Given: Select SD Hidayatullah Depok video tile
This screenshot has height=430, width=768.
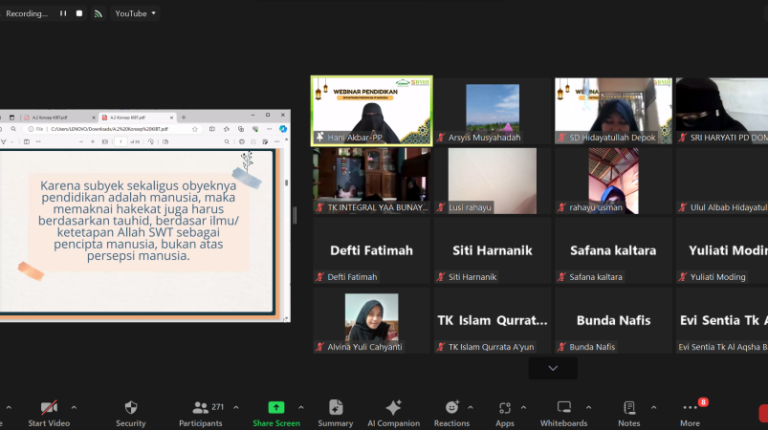Looking at the screenshot, I should coord(613,111).
